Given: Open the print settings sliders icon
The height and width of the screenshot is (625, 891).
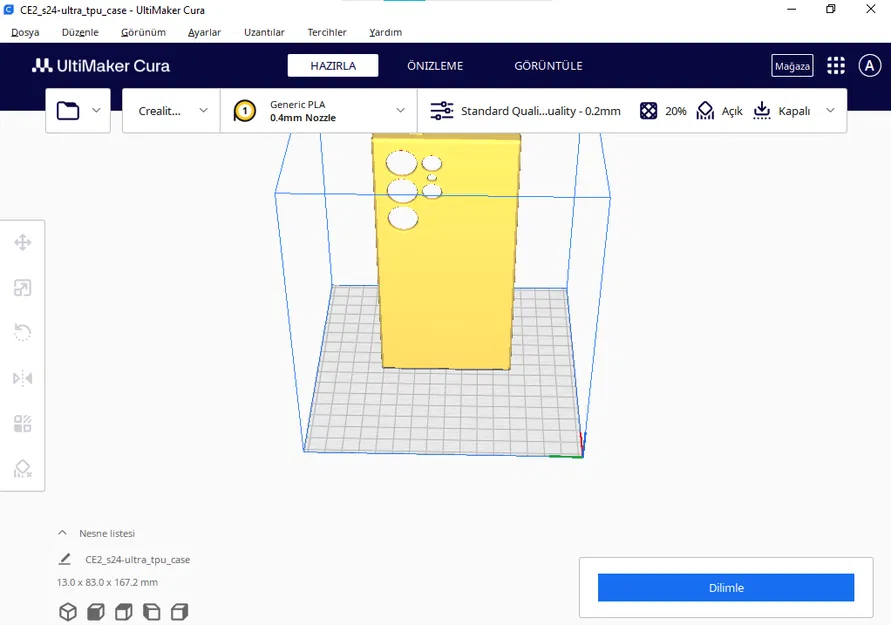Looking at the screenshot, I should click(x=442, y=111).
